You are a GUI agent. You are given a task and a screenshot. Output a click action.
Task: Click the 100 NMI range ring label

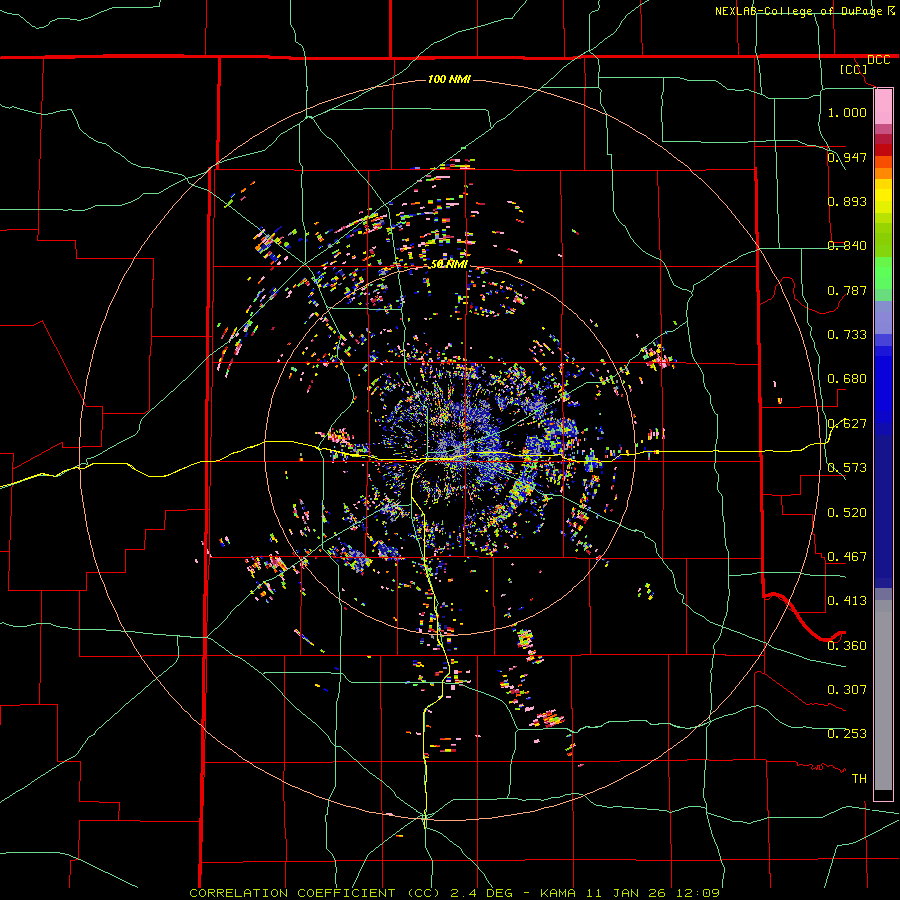coord(449,79)
